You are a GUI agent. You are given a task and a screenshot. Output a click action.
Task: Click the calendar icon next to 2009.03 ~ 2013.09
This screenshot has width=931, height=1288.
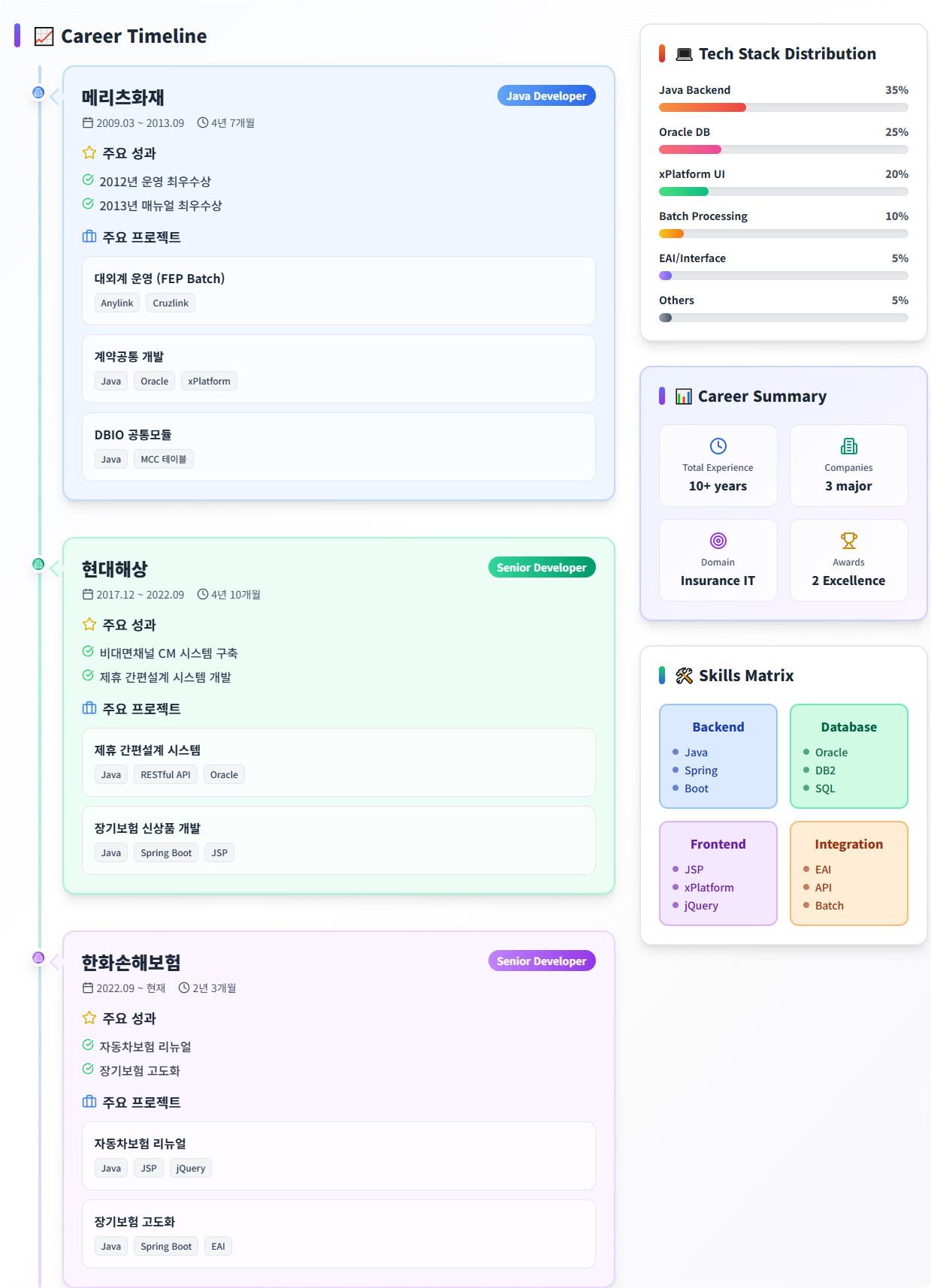(88, 122)
